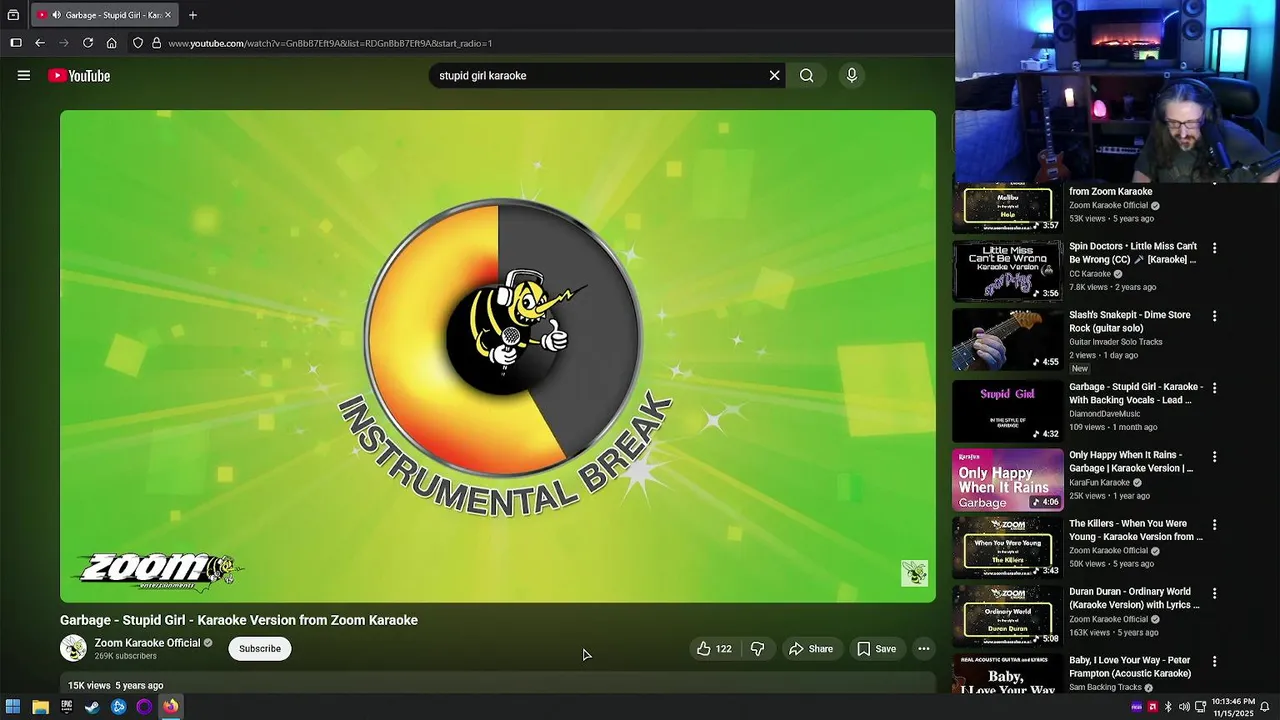Image resolution: width=1280 pixels, height=720 pixels.
Task: Dislike the video
Action: tap(758, 649)
